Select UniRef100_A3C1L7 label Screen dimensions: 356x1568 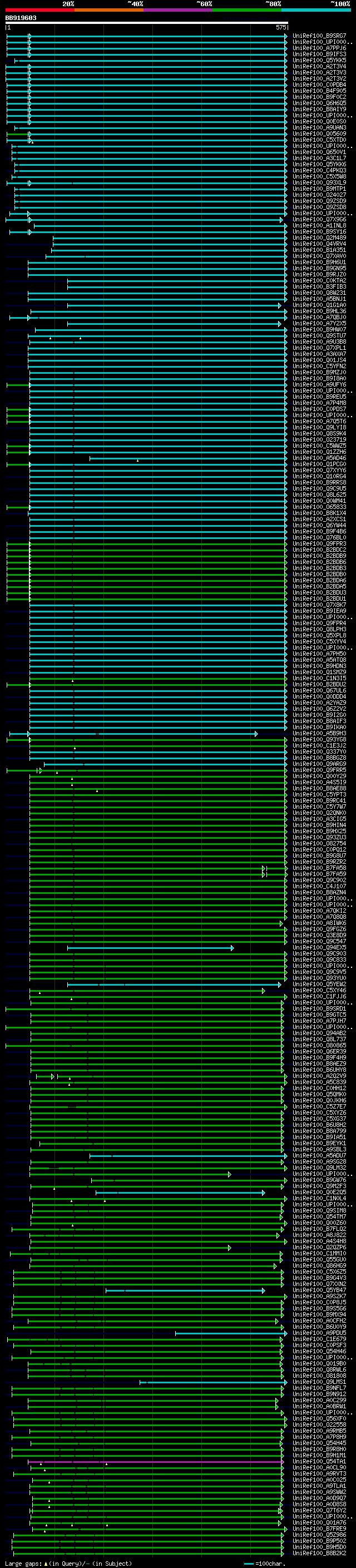[319, 159]
